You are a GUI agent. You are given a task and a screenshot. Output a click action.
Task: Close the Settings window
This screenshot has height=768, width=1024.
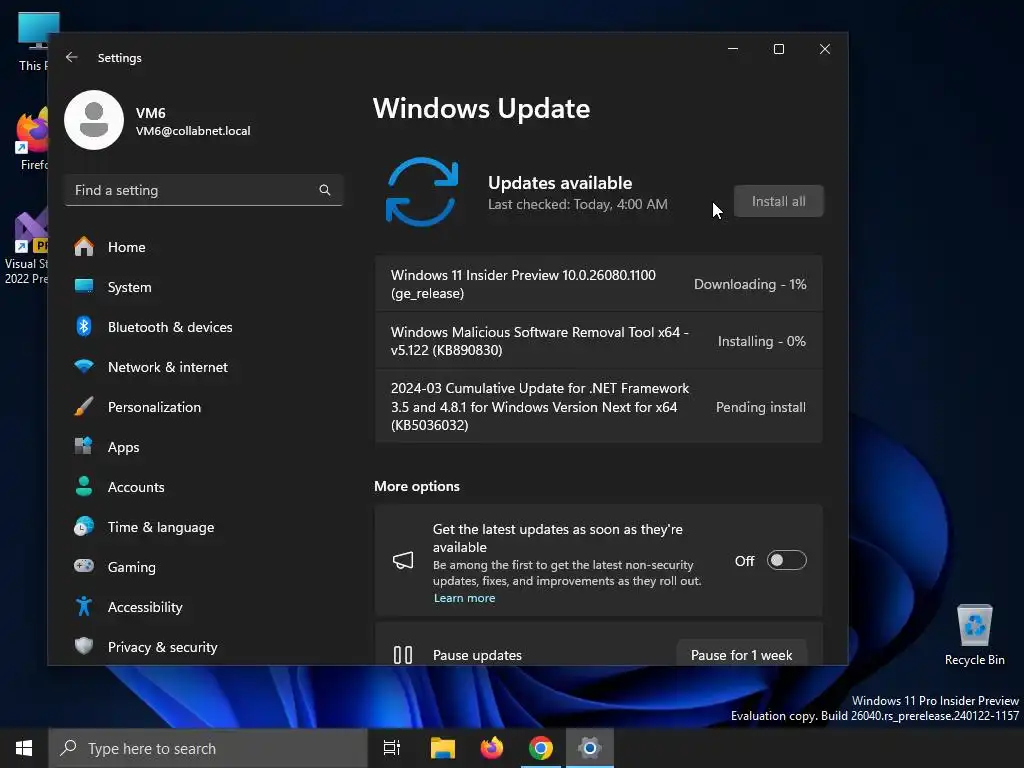825,49
